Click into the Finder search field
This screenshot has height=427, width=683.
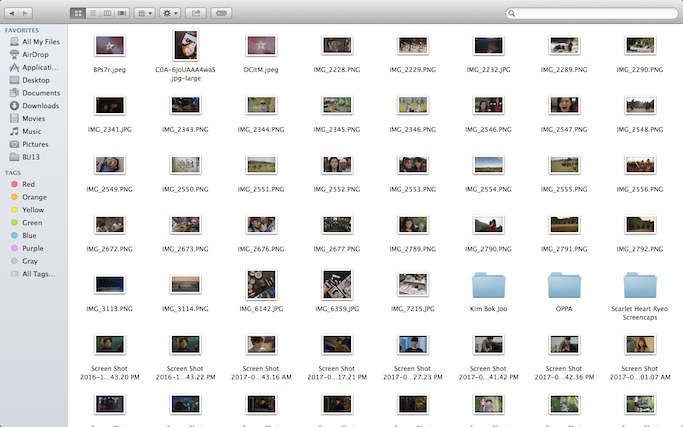point(592,13)
